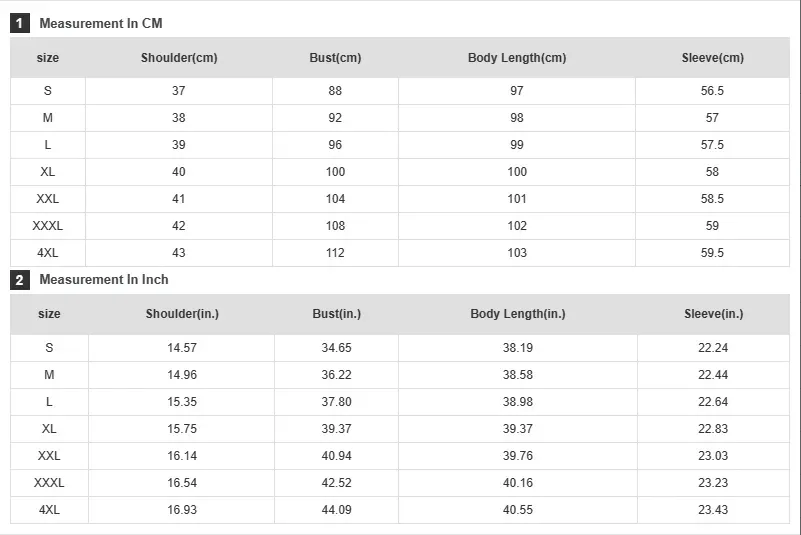Click the Sleeve(cm) column header
Screen dimensions: 801x535
(x=713, y=58)
